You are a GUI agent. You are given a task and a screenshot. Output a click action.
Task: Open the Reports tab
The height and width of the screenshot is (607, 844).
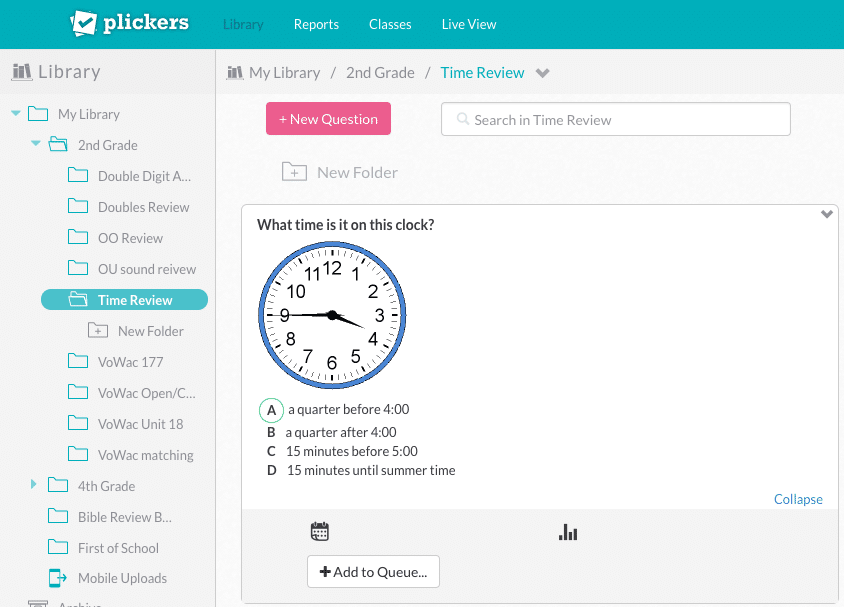click(x=316, y=24)
